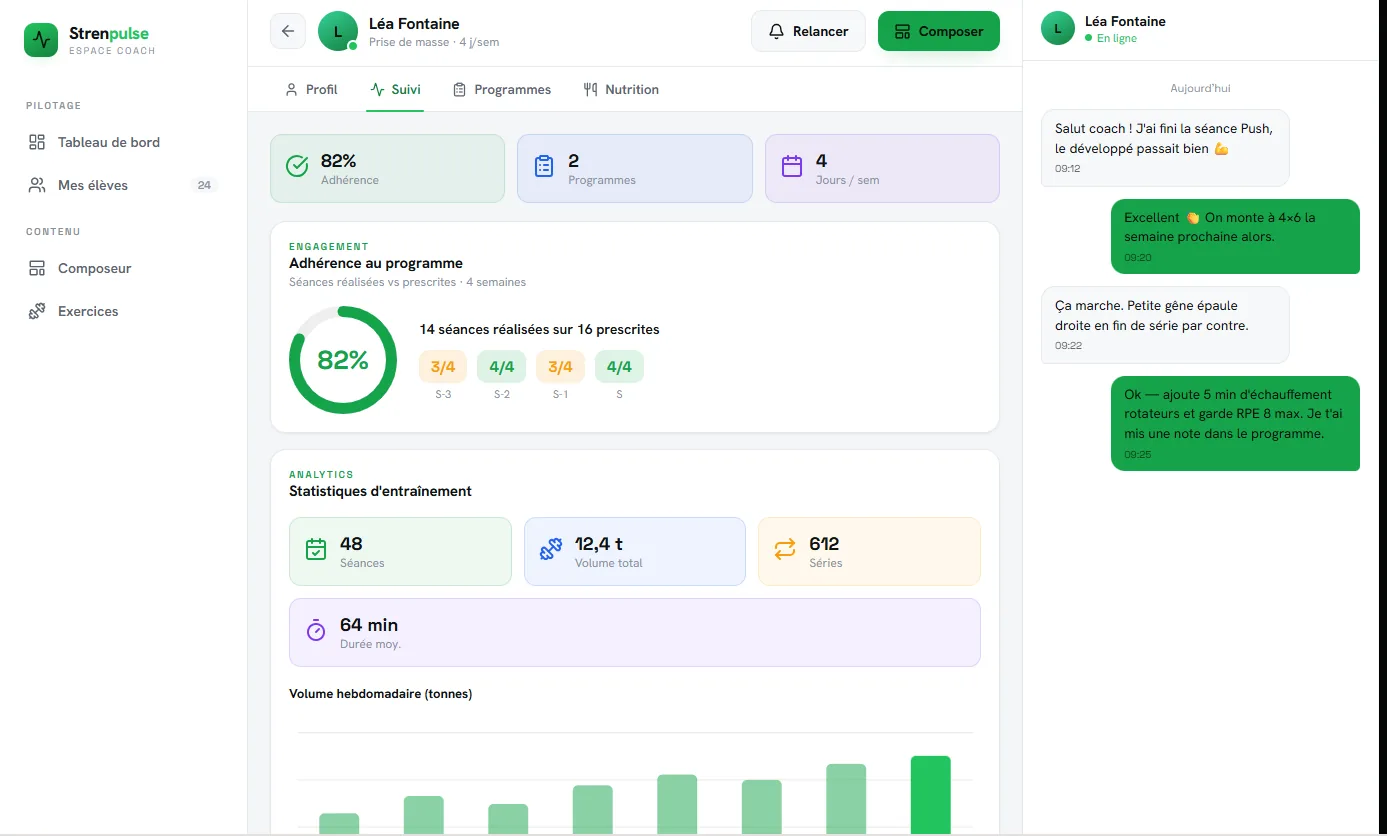Click the S-3 week badge

point(443,367)
